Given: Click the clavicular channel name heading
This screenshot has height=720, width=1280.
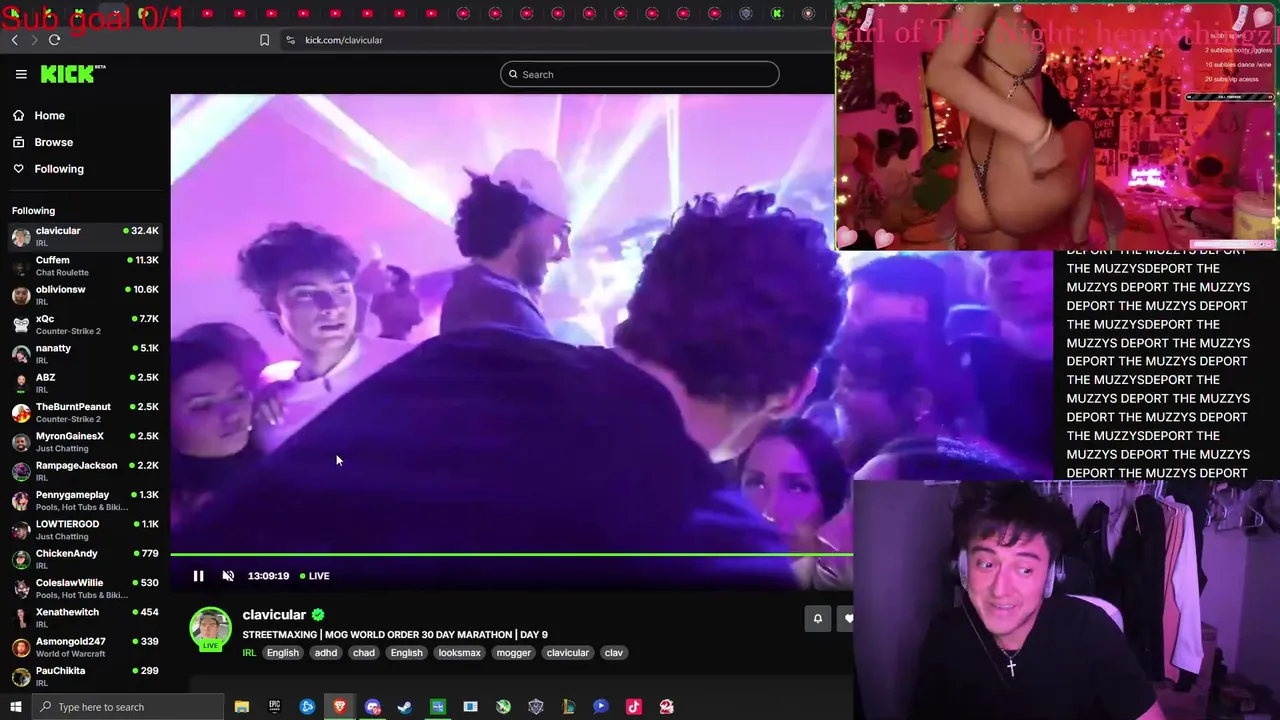Looking at the screenshot, I should tap(274, 615).
